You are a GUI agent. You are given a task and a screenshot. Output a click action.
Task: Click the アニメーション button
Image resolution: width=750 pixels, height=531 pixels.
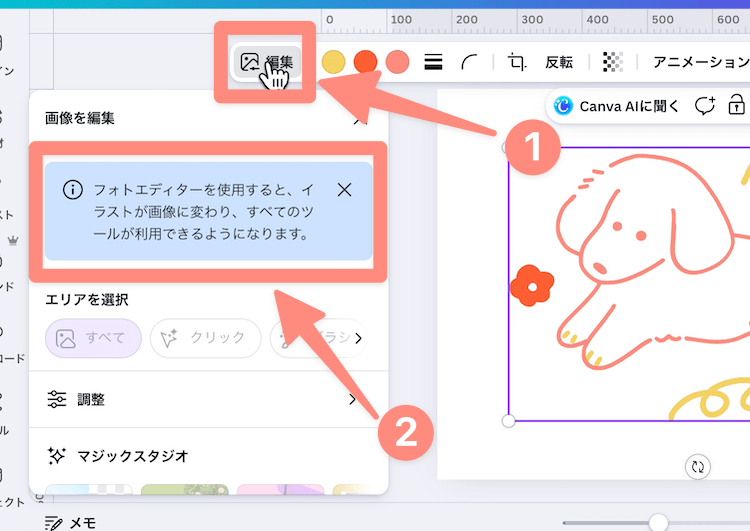coord(701,62)
